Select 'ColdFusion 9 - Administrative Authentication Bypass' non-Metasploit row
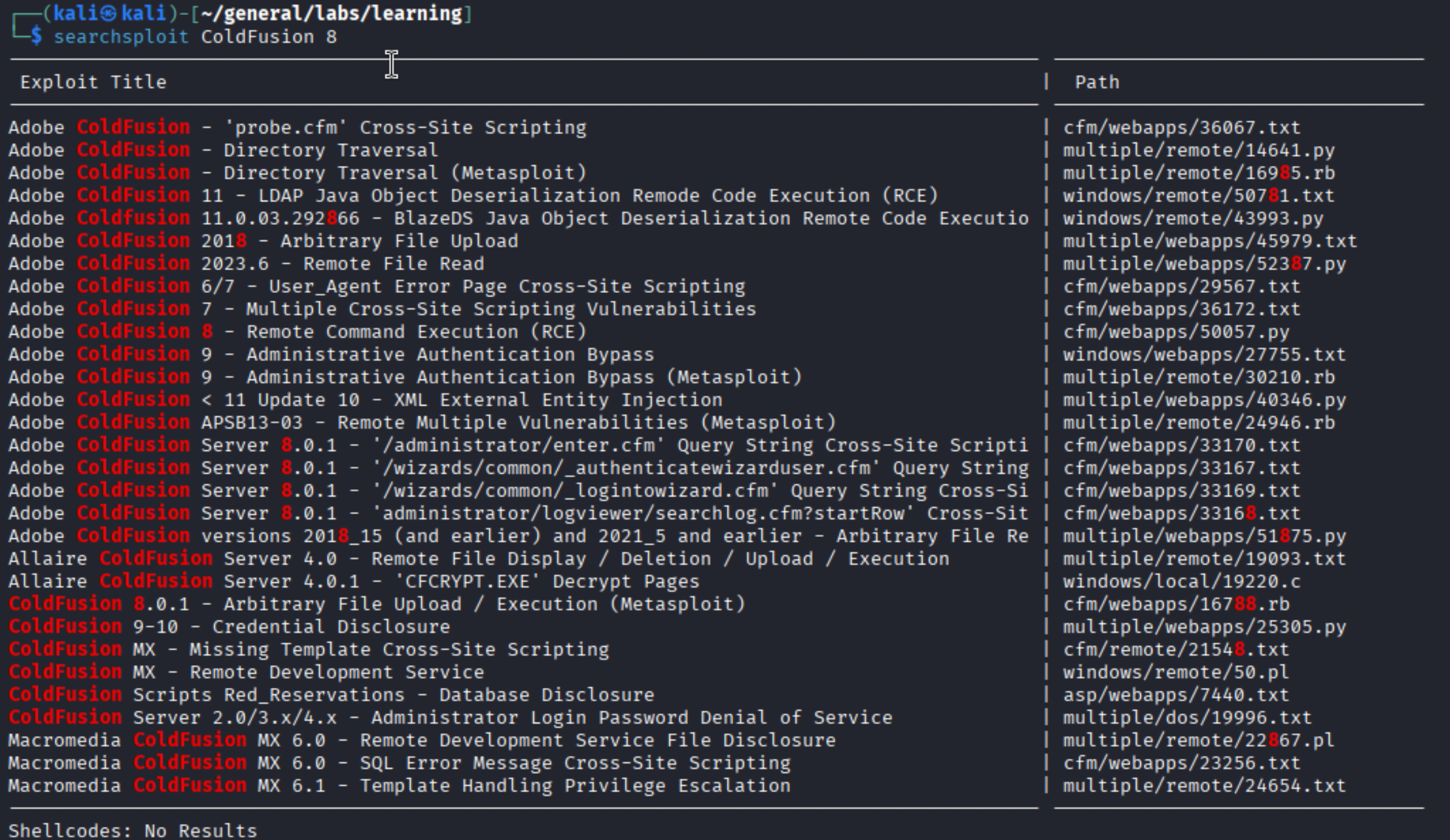1450x840 pixels. 331,354
